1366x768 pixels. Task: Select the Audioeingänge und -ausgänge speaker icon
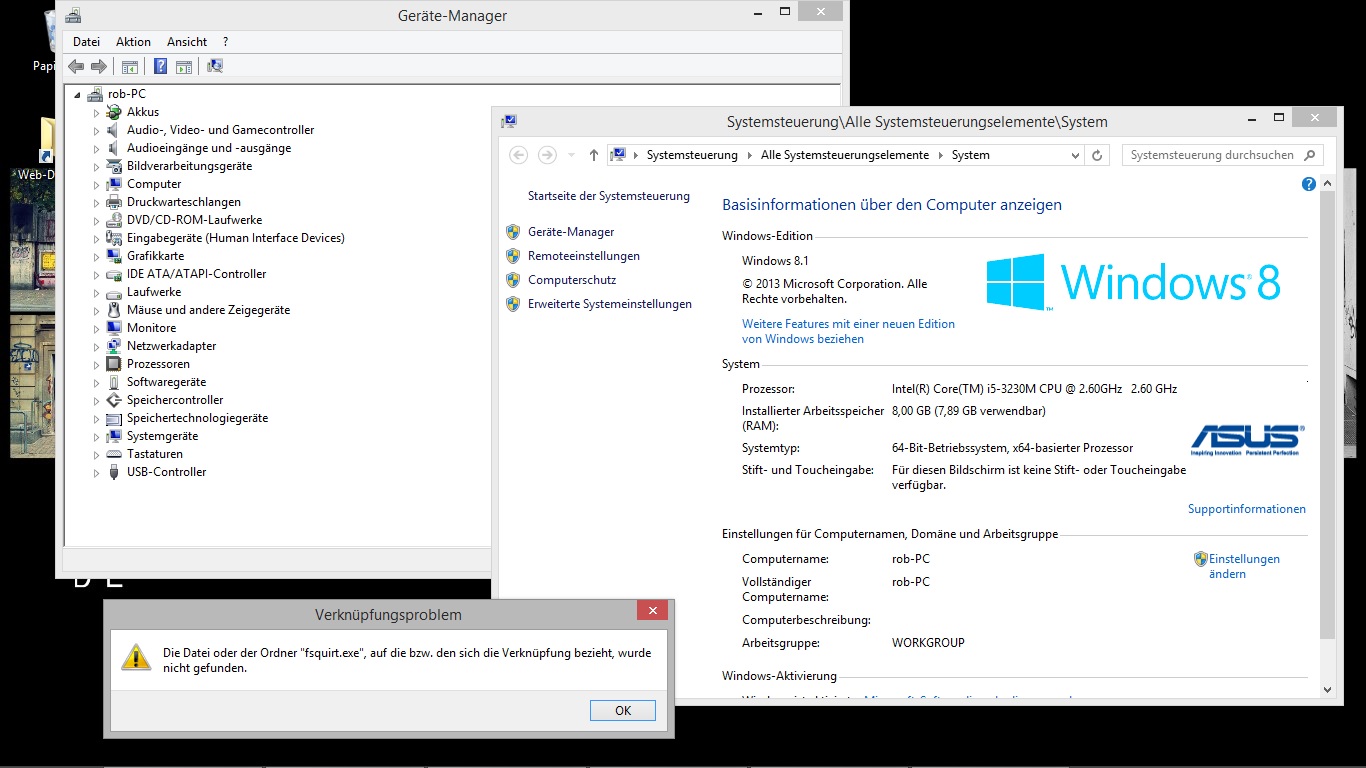[x=114, y=148]
